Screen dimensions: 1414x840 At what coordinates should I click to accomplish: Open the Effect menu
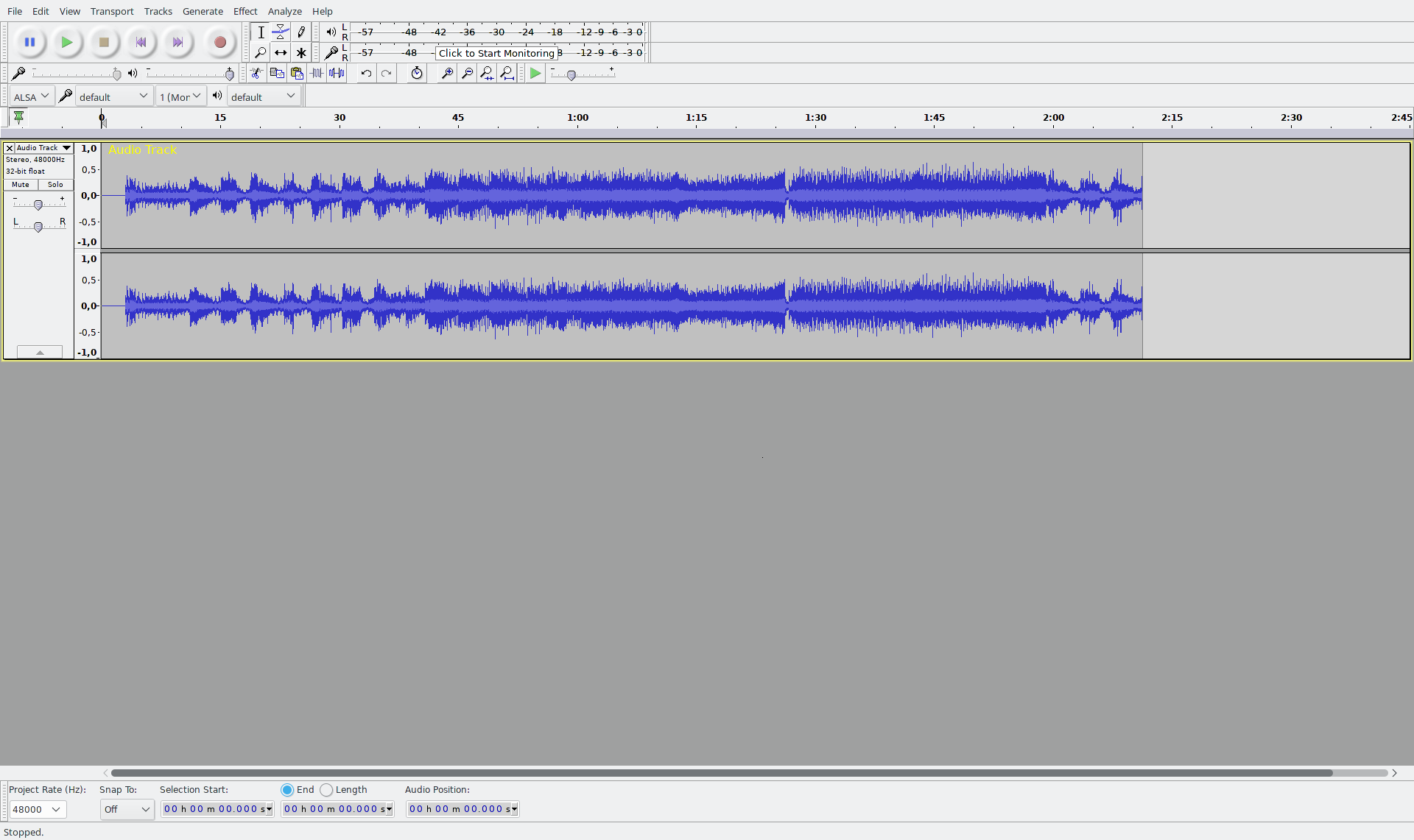[245, 11]
